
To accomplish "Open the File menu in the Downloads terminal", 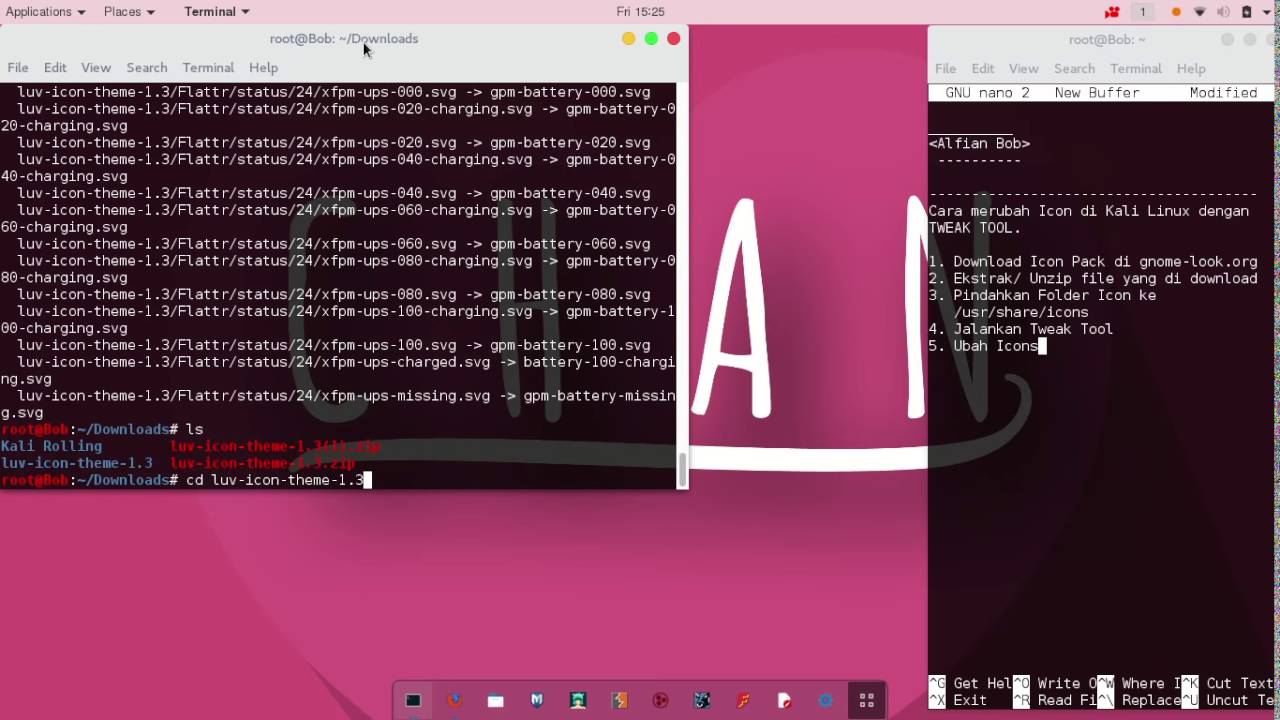I will [x=17, y=67].
